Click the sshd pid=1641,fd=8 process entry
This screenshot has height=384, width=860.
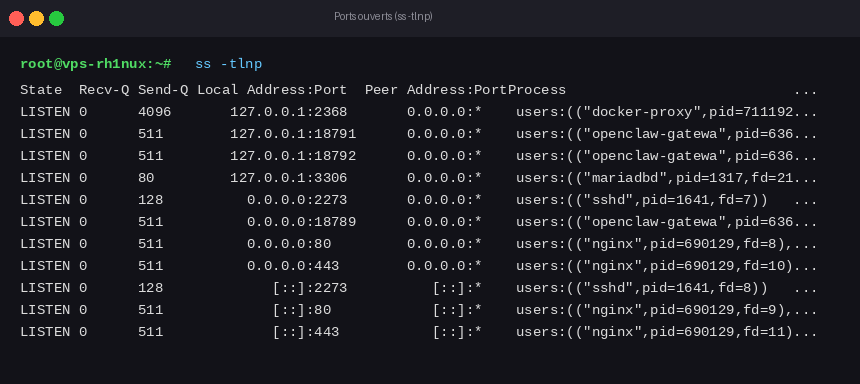(642, 288)
